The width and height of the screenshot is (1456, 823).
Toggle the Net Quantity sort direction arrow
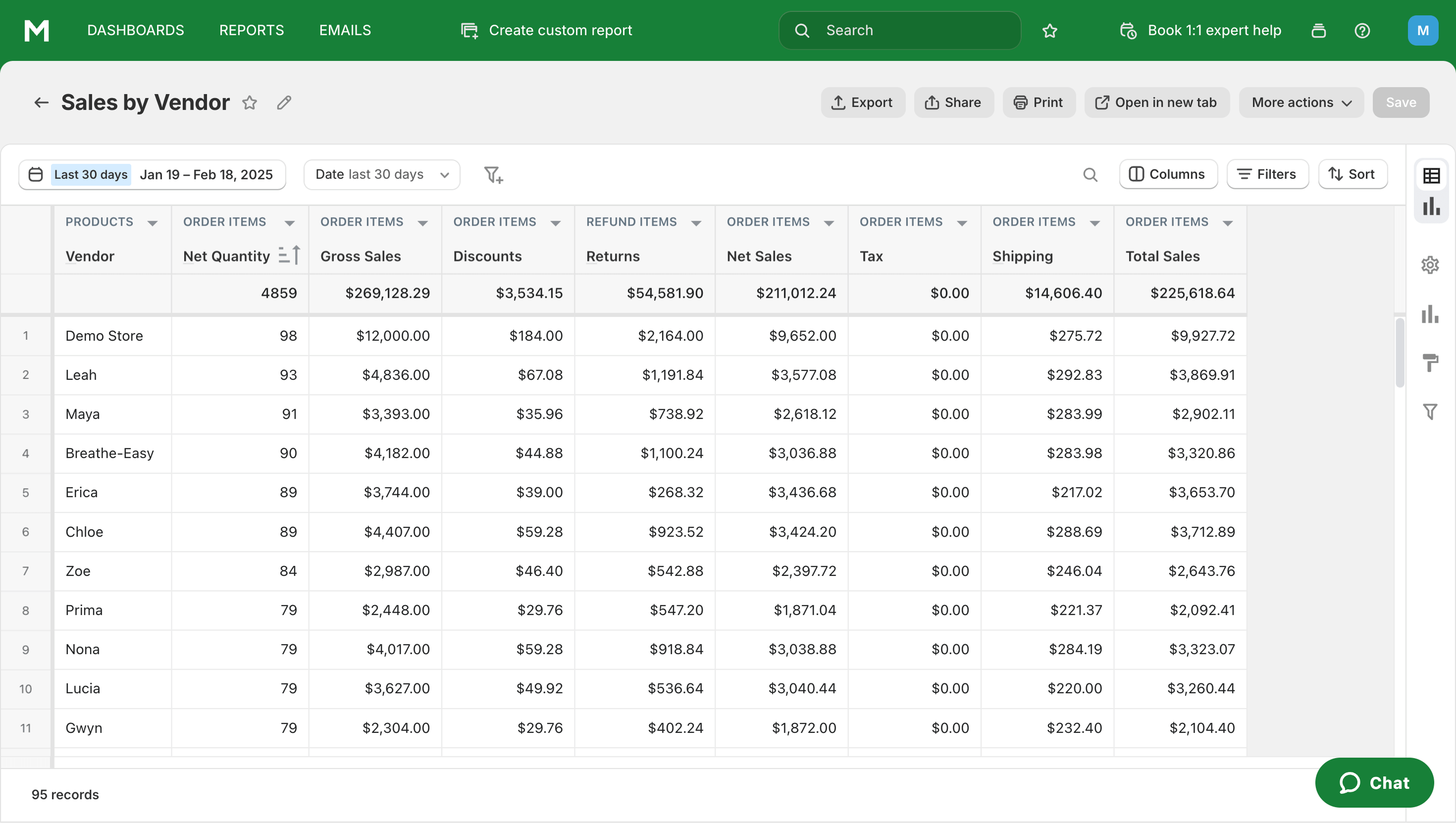pyautogui.click(x=290, y=256)
